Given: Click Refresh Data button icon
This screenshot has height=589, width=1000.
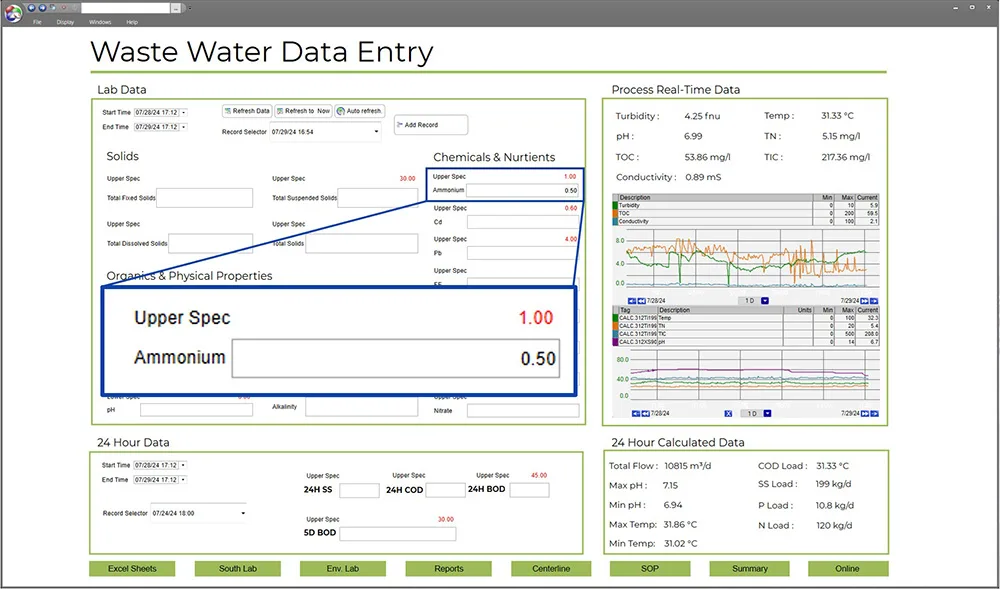Looking at the screenshot, I should click(x=228, y=111).
